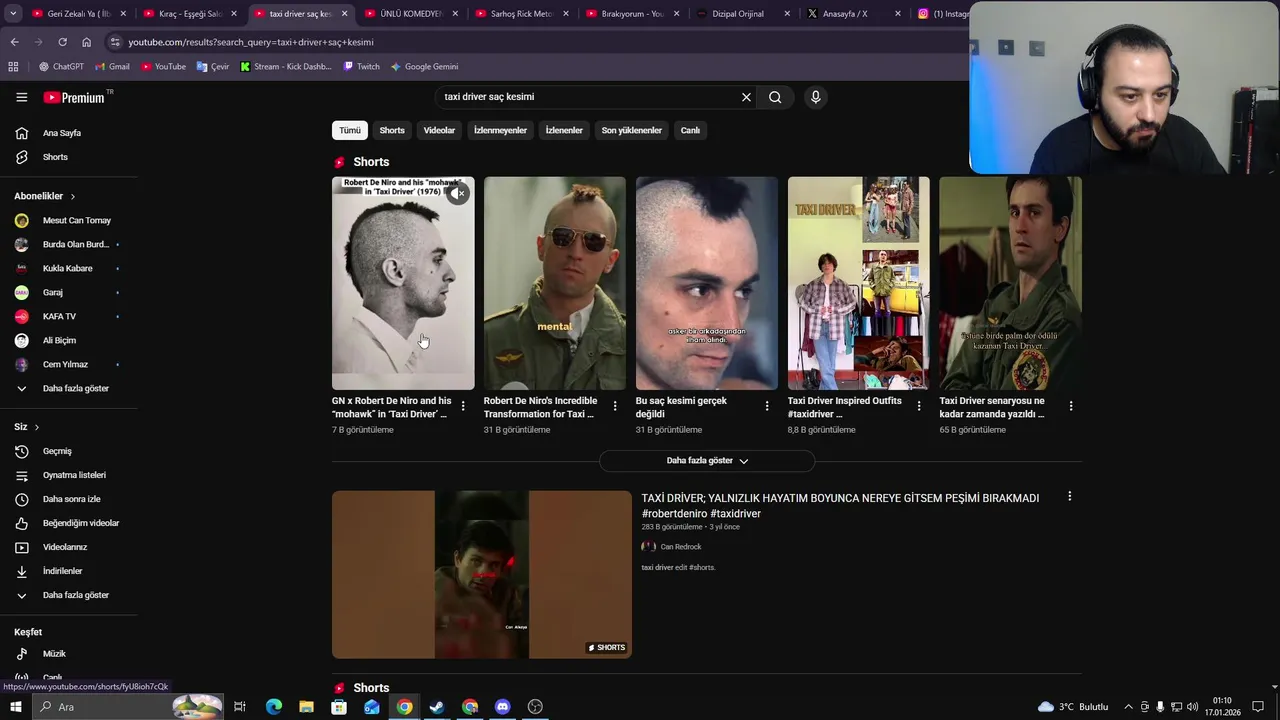
Task: Click the magnifier search button
Action: [775, 97]
